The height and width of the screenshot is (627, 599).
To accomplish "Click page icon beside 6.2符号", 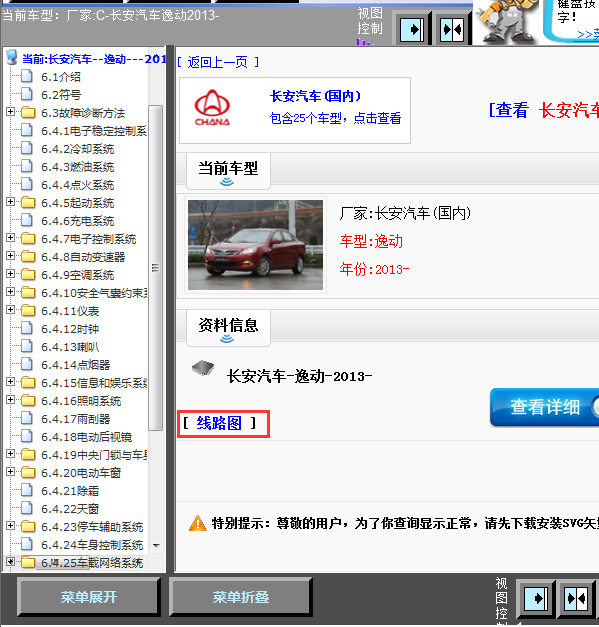I will tap(27, 94).
